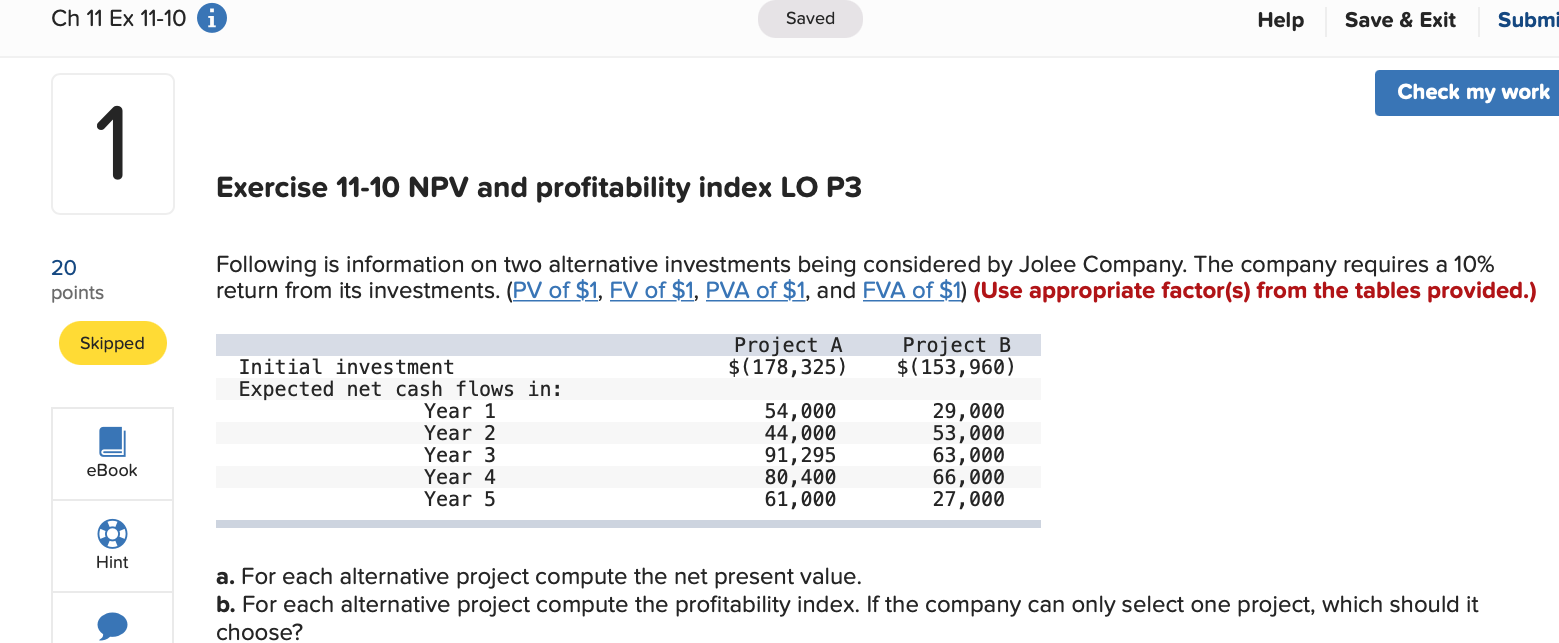This screenshot has height=643, width=1559.
Task: Click Check my work button
Action: pyautogui.click(x=1467, y=92)
